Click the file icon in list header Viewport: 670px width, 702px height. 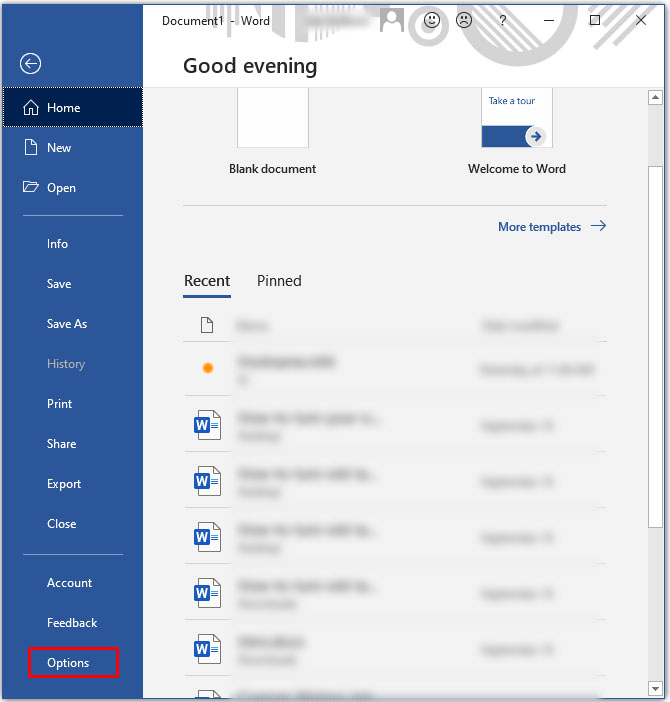(x=207, y=325)
